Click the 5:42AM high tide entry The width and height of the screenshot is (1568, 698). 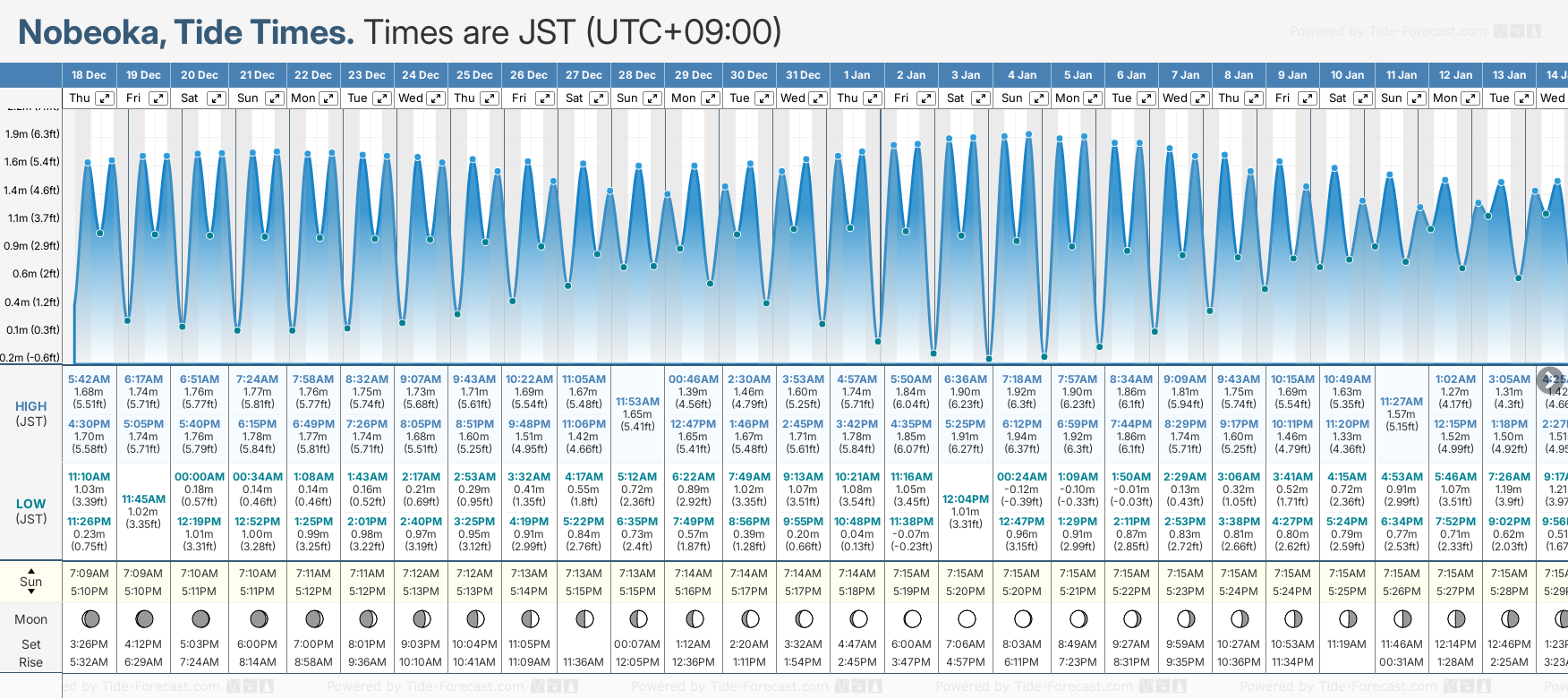pyautogui.click(x=89, y=379)
